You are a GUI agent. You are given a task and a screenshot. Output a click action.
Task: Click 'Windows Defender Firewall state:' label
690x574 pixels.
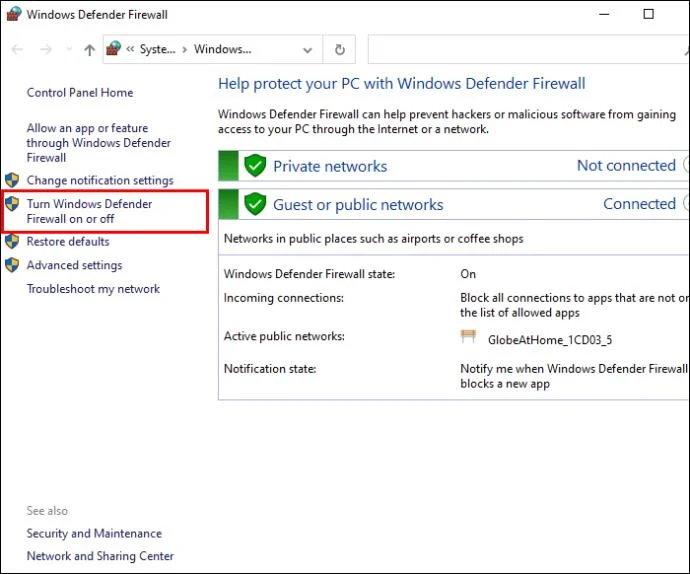(x=309, y=274)
